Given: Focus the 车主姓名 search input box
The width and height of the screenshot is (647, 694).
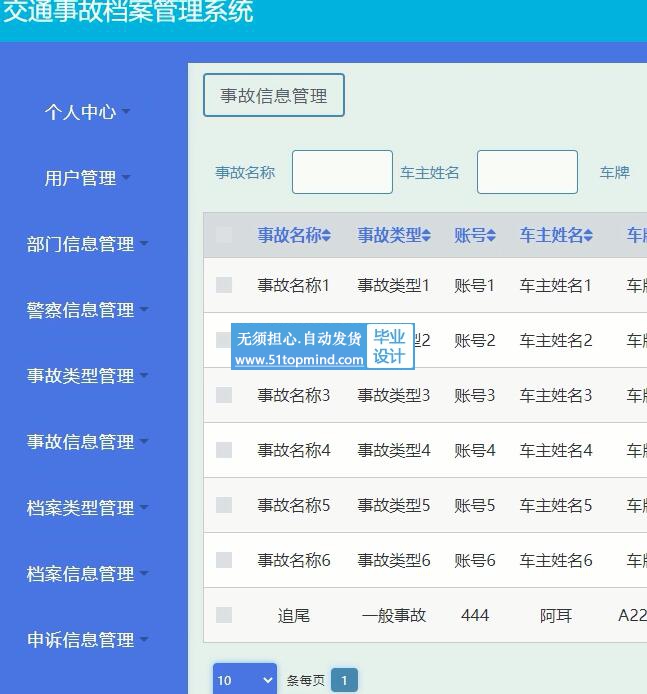Looking at the screenshot, I should [x=527, y=172].
